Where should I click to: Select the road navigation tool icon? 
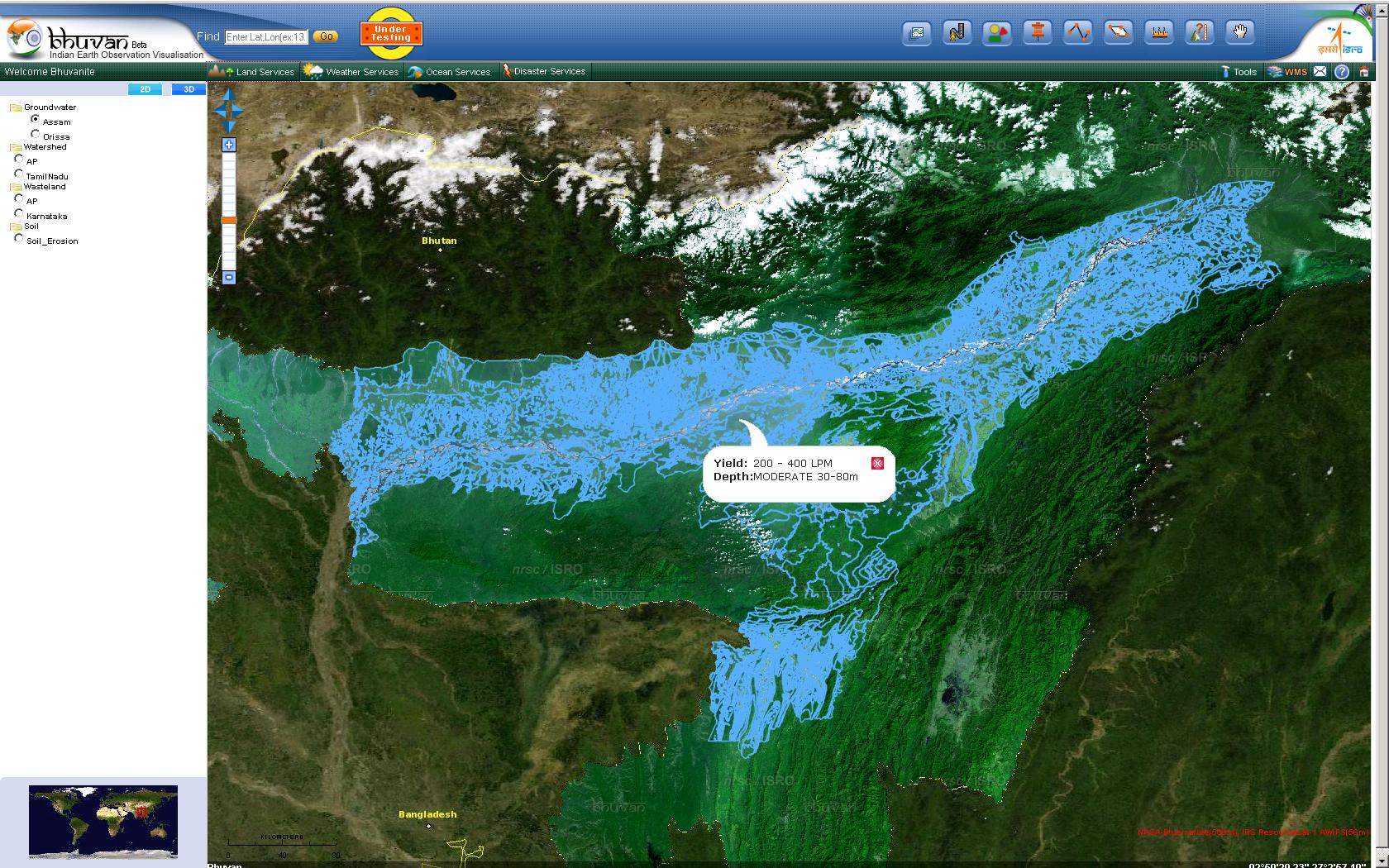957,33
